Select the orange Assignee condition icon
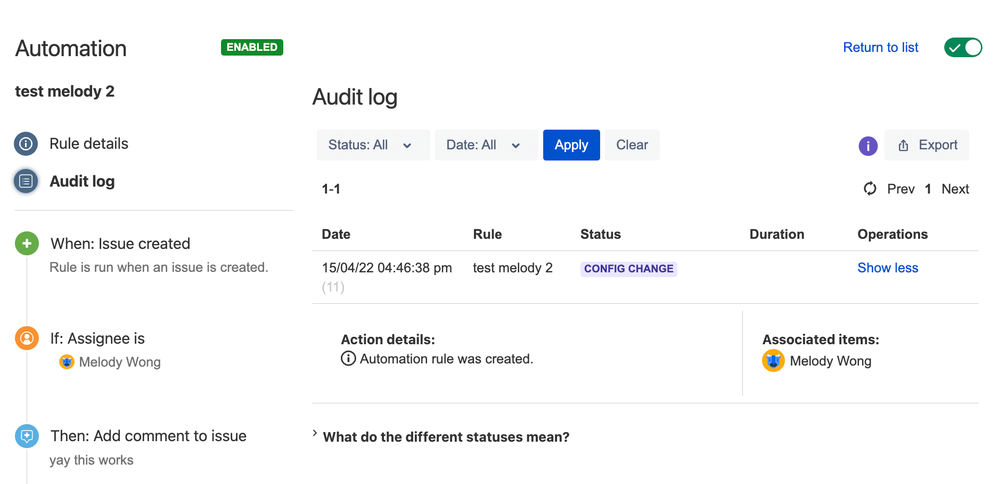The height and width of the screenshot is (484, 999). (27, 338)
